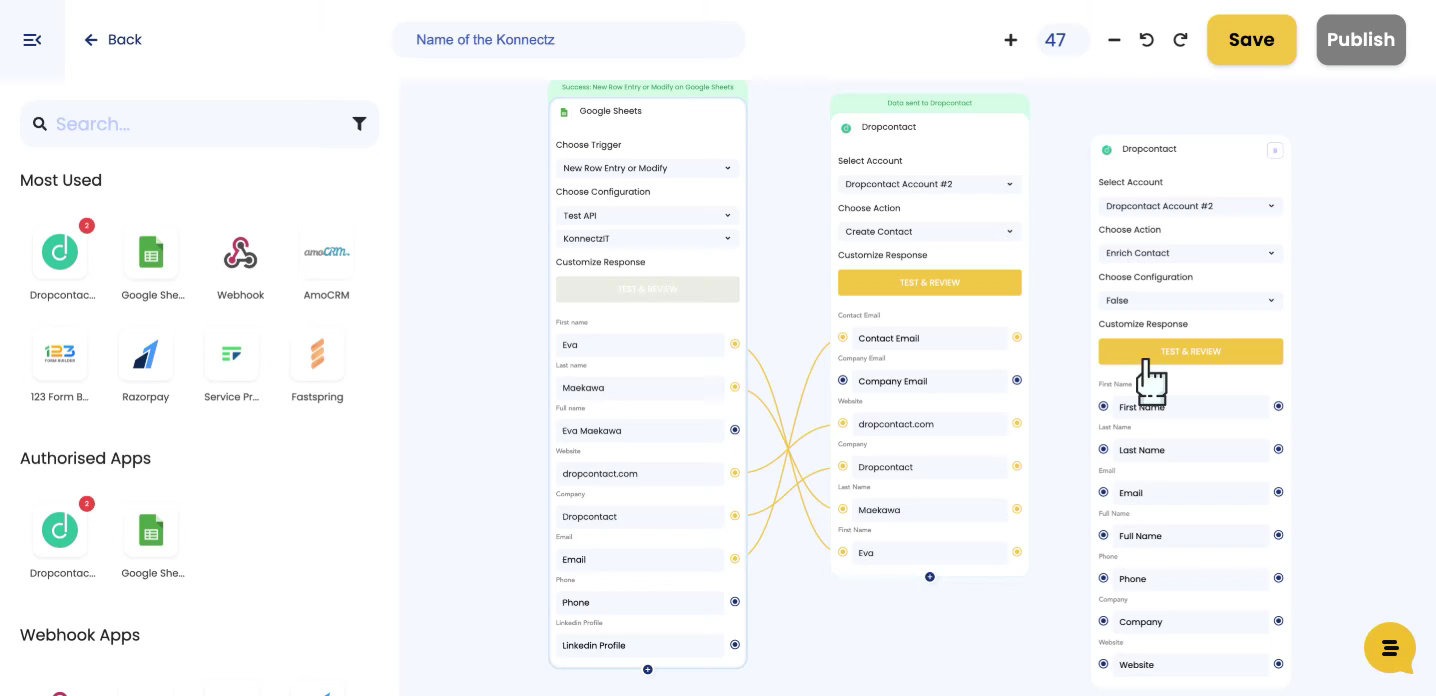
Task: Choose the Webhook app icon
Action: pos(240,253)
